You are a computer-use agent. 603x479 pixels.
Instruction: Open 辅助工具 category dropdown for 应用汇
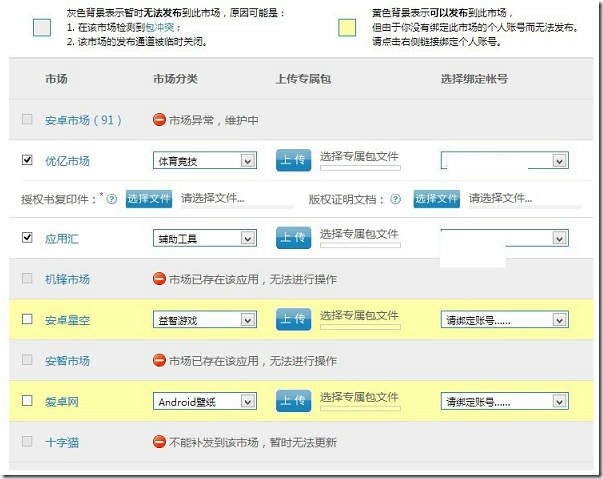205,238
